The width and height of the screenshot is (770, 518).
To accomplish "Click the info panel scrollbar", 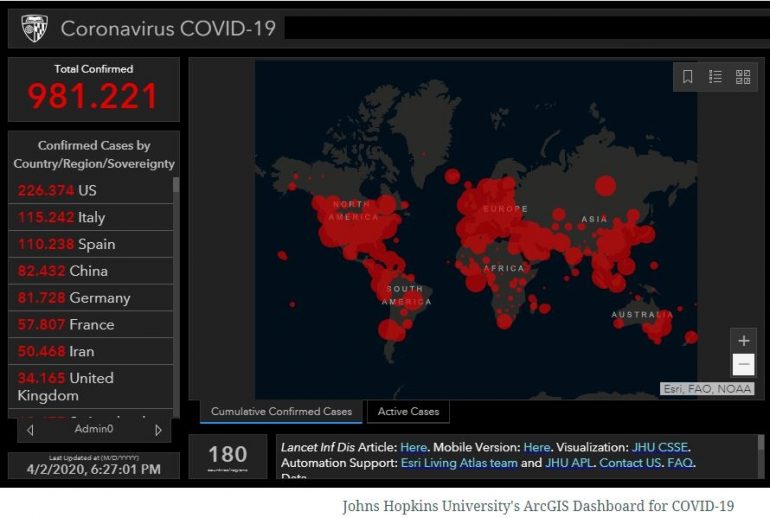I will pyautogui.click(x=761, y=457).
